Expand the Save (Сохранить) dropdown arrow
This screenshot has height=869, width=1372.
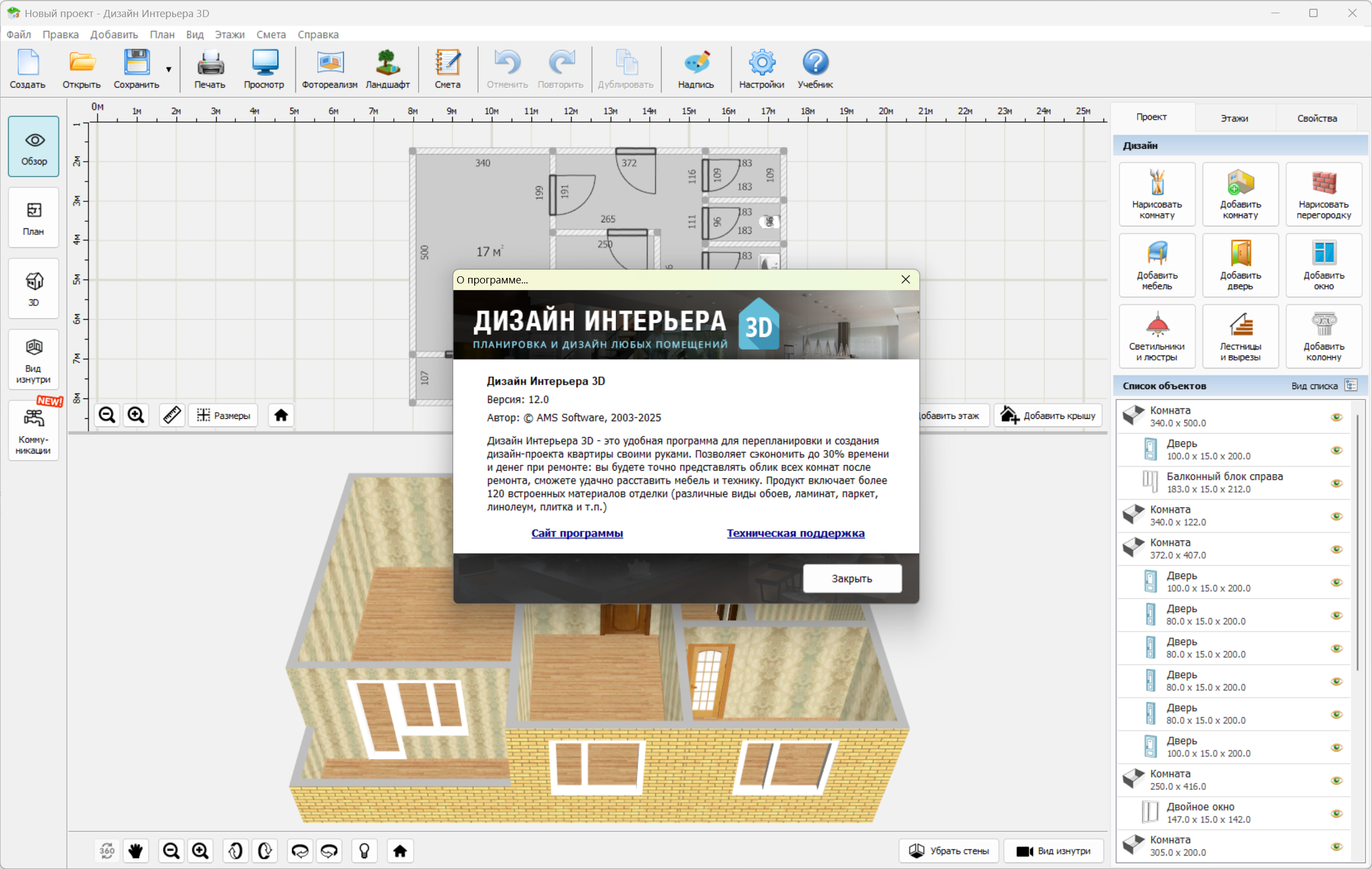[x=169, y=69]
